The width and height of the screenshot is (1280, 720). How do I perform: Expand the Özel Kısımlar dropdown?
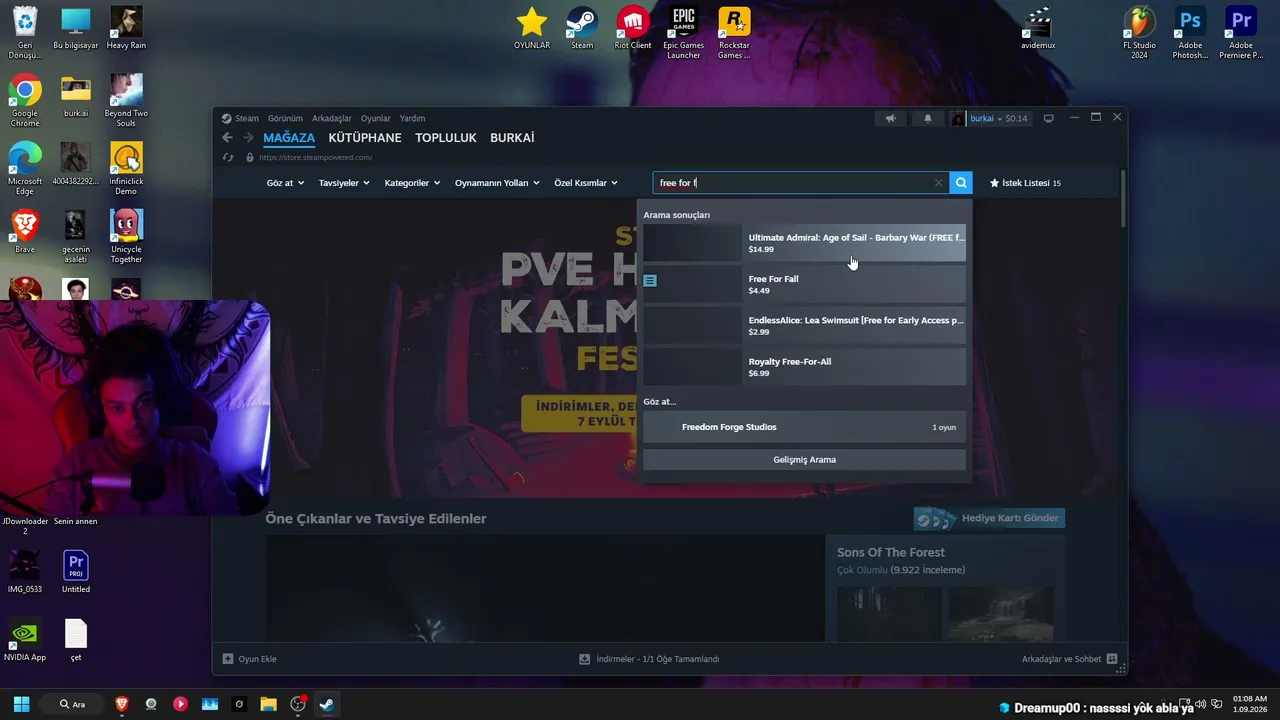coord(586,183)
